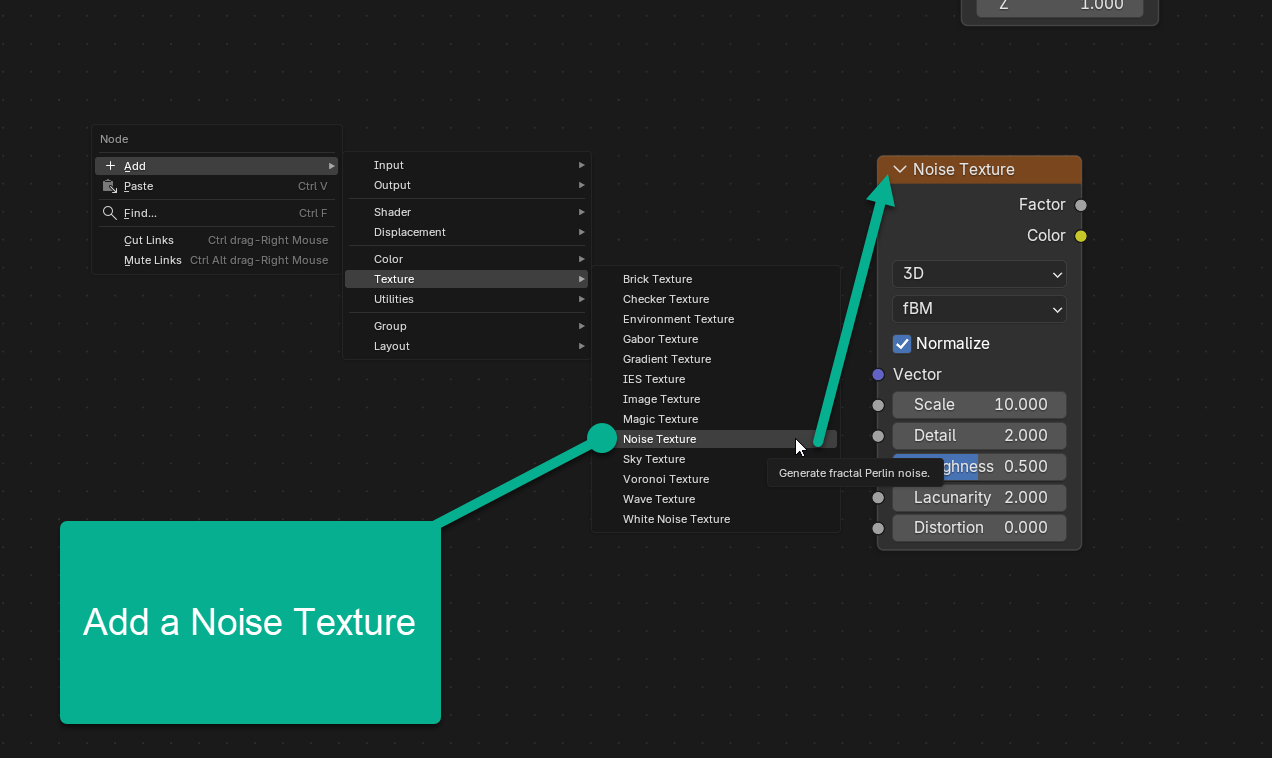The height and width of the screenshot is (758, 1272).
Task: Expand the Input submenu
Action: 467,165
